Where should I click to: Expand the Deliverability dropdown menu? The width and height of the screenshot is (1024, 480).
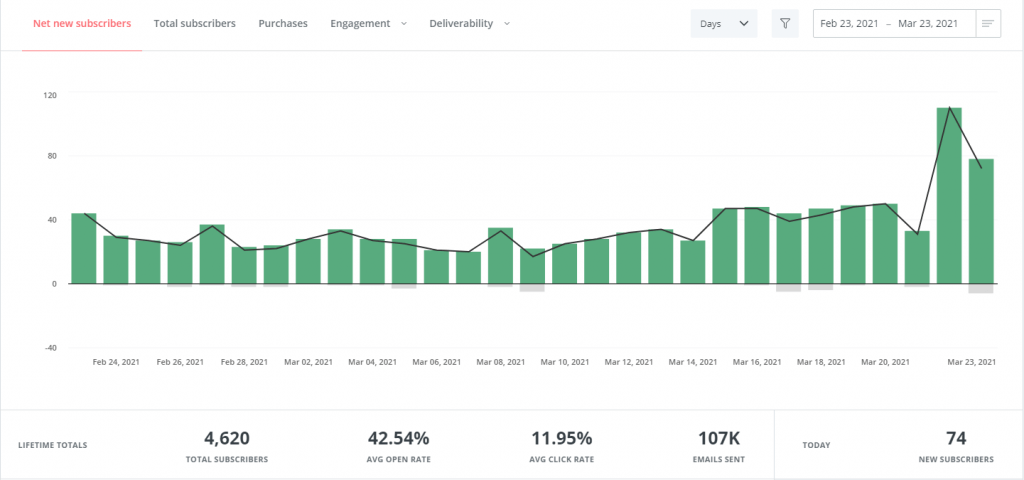pos(469,23)
